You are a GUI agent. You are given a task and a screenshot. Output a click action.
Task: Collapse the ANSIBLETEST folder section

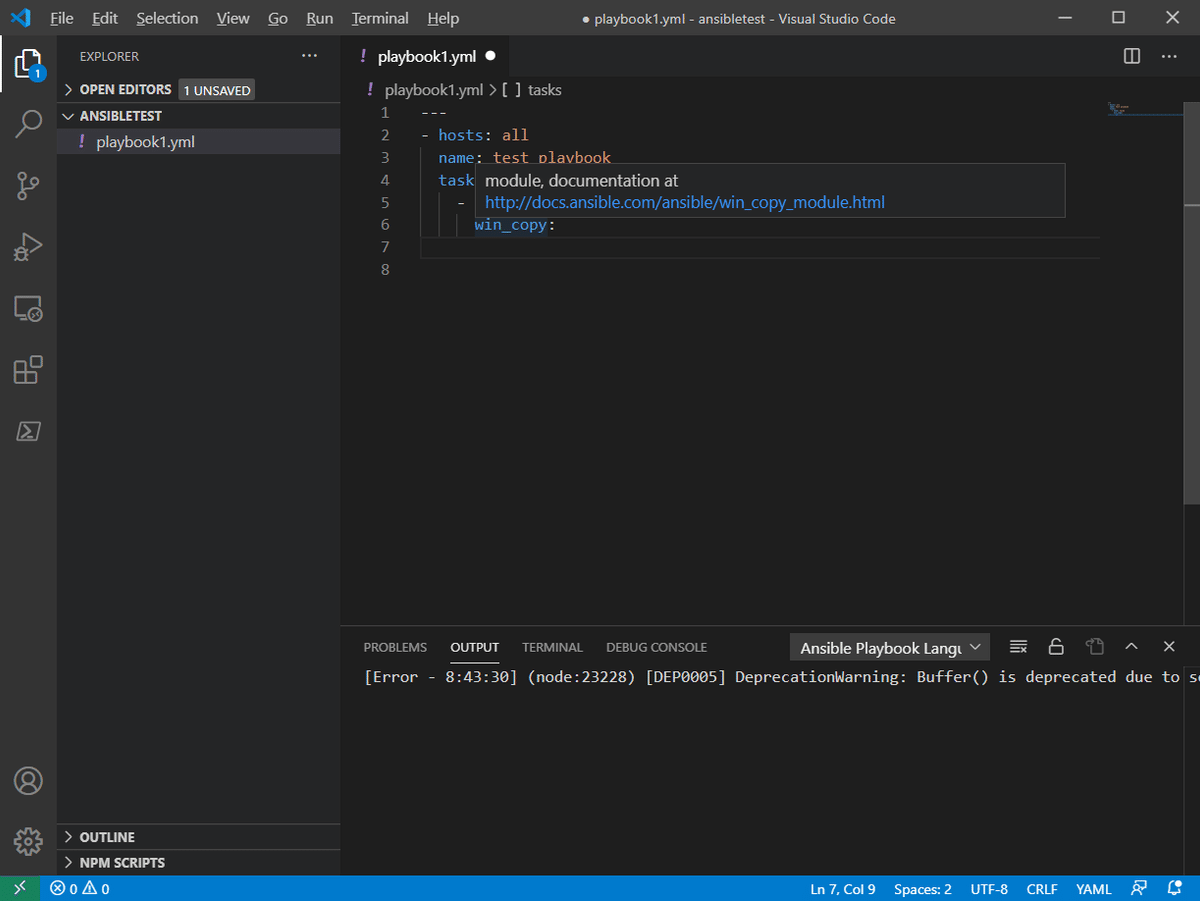120,116
